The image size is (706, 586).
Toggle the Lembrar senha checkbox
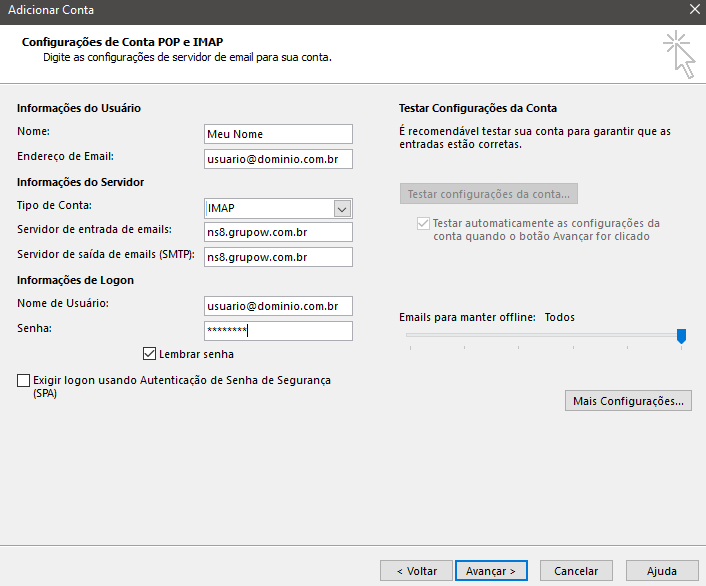149,354
